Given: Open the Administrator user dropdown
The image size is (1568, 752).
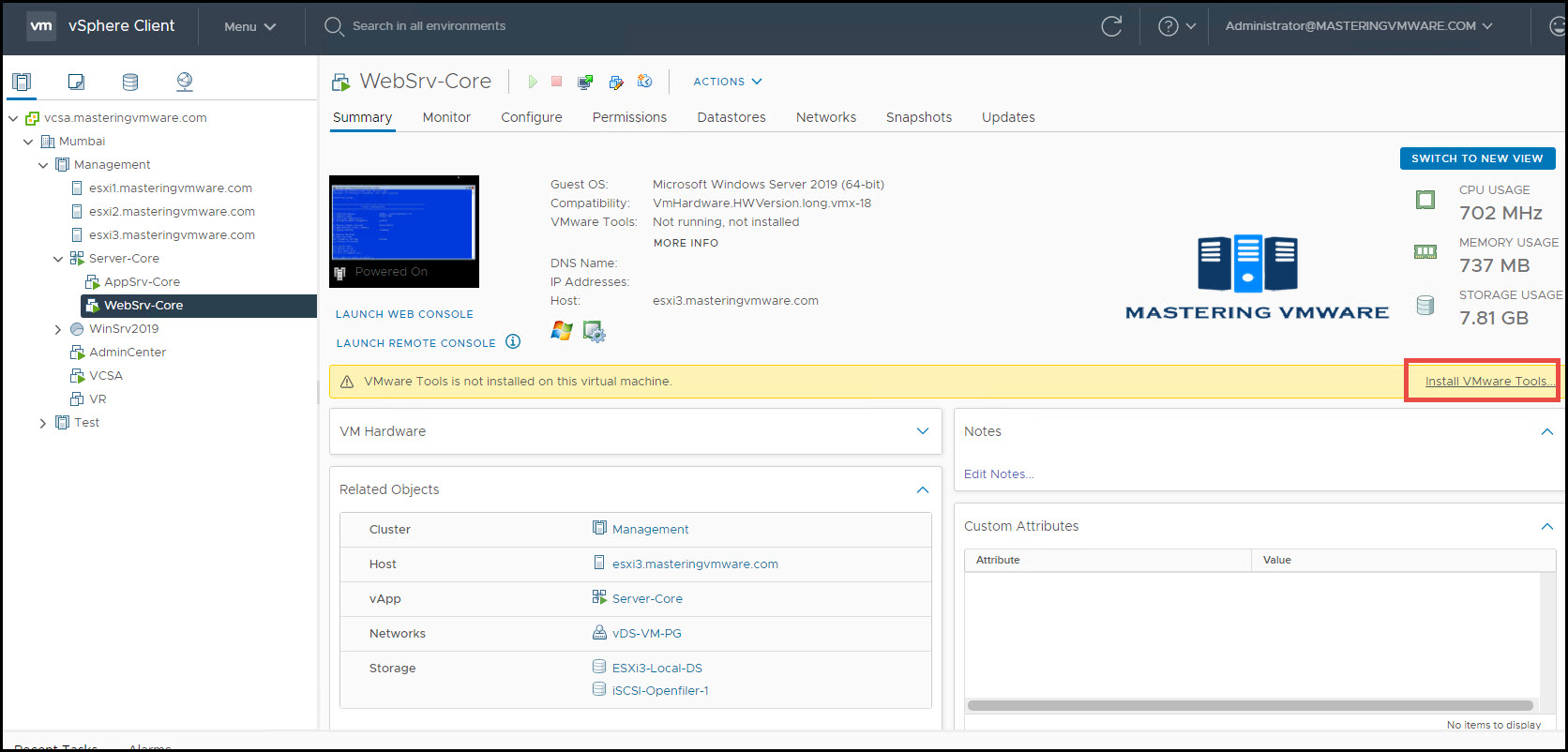Looking at the screenshot, I should pyautogui.click(x=1359, y=26).
